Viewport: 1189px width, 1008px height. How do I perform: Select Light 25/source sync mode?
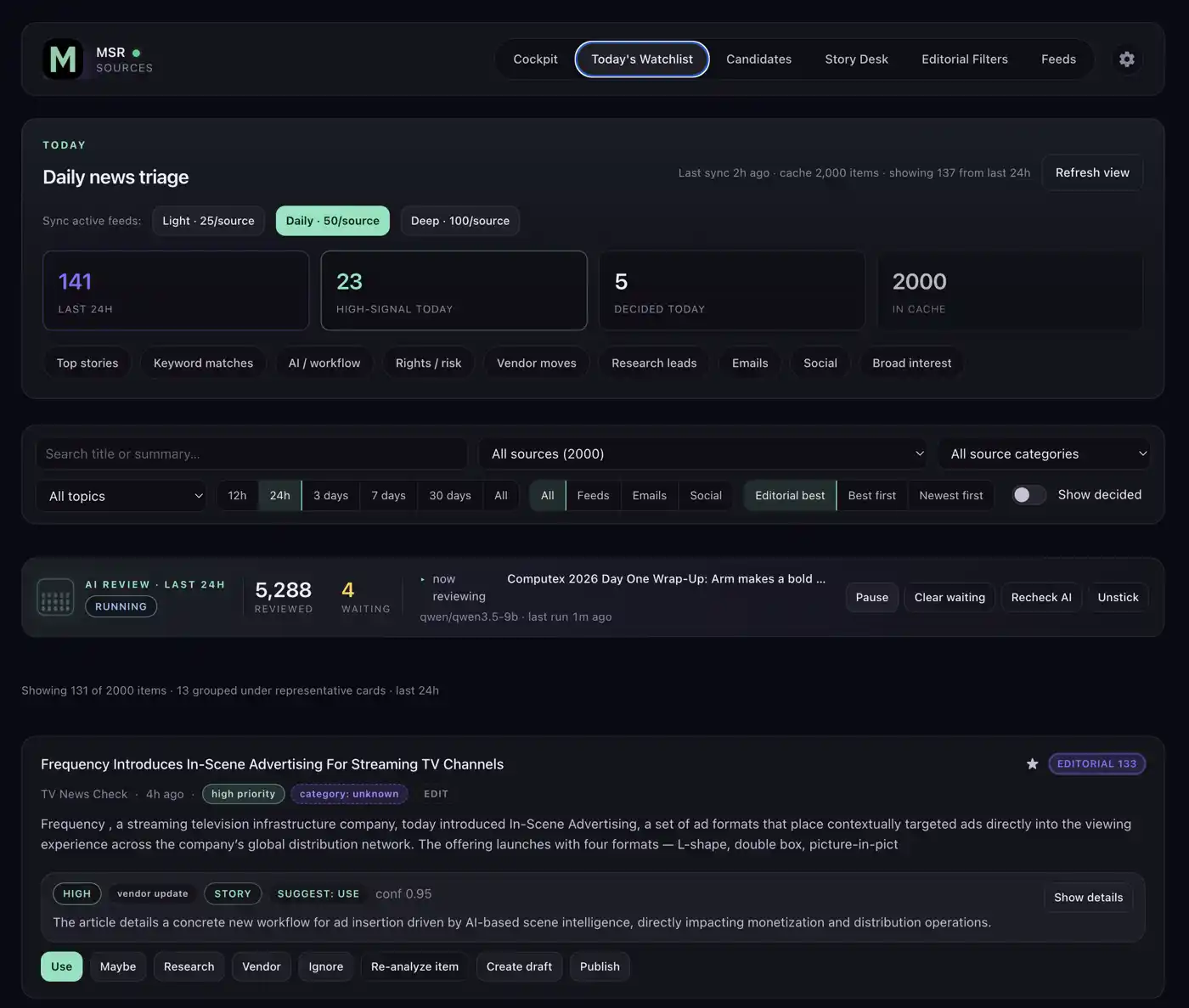208,221
